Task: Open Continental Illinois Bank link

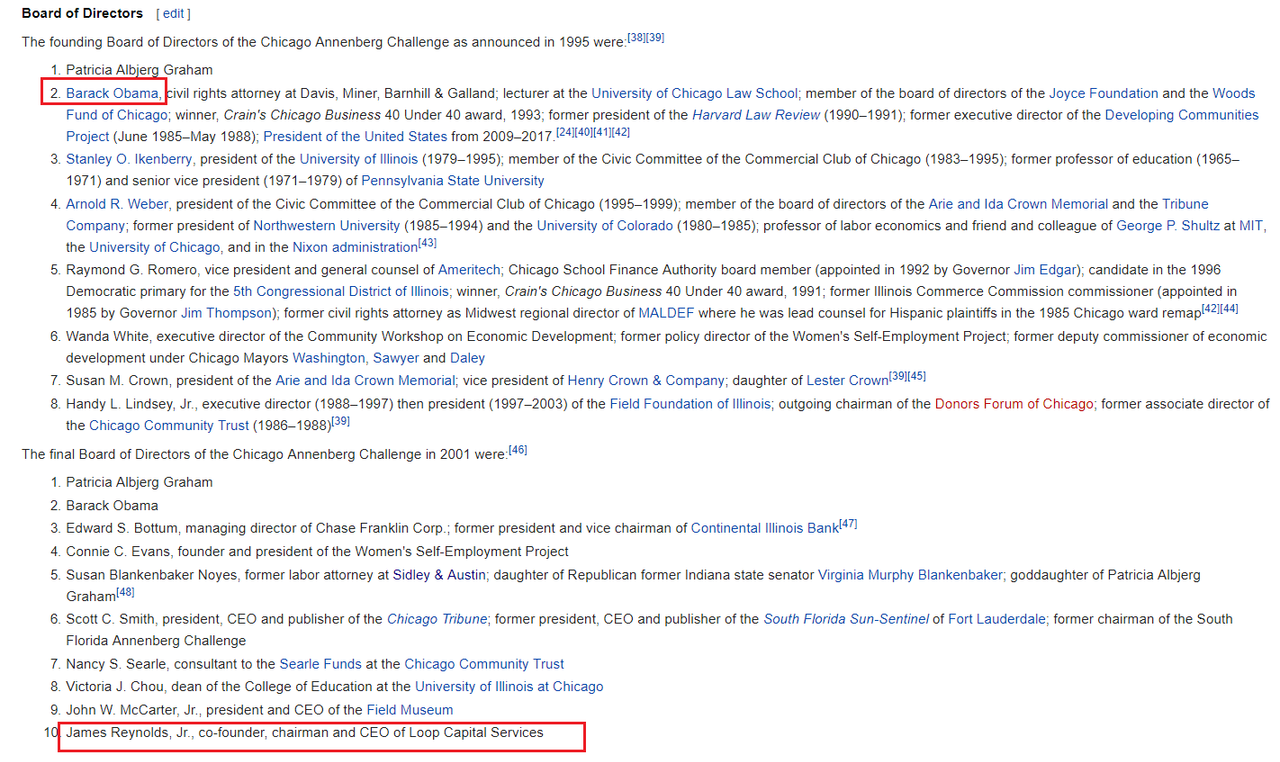Action: pos(764,528)
